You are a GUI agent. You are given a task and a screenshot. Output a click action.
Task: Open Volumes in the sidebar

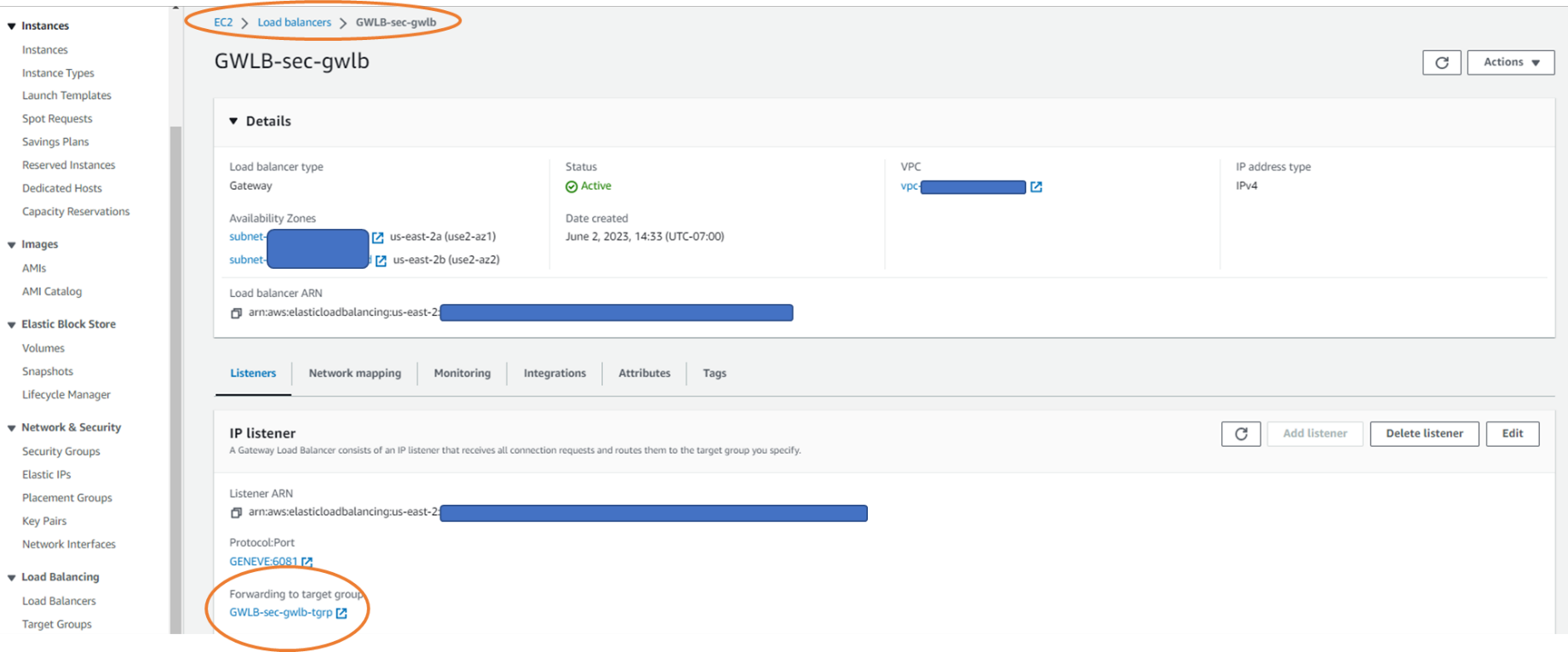pyautogui.click(x=43, y=348)
